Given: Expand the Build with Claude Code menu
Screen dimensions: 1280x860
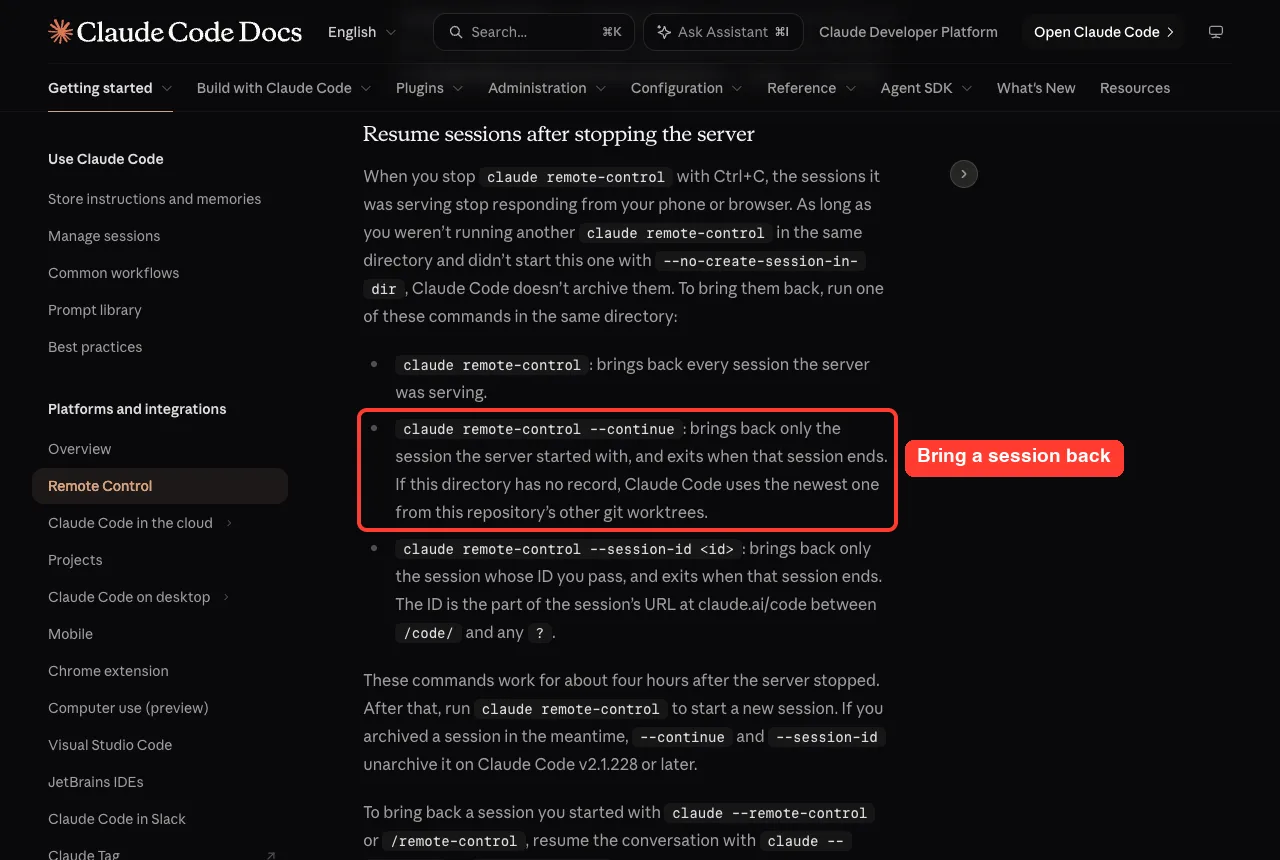Looking at the screenshot, I should 284,88.
